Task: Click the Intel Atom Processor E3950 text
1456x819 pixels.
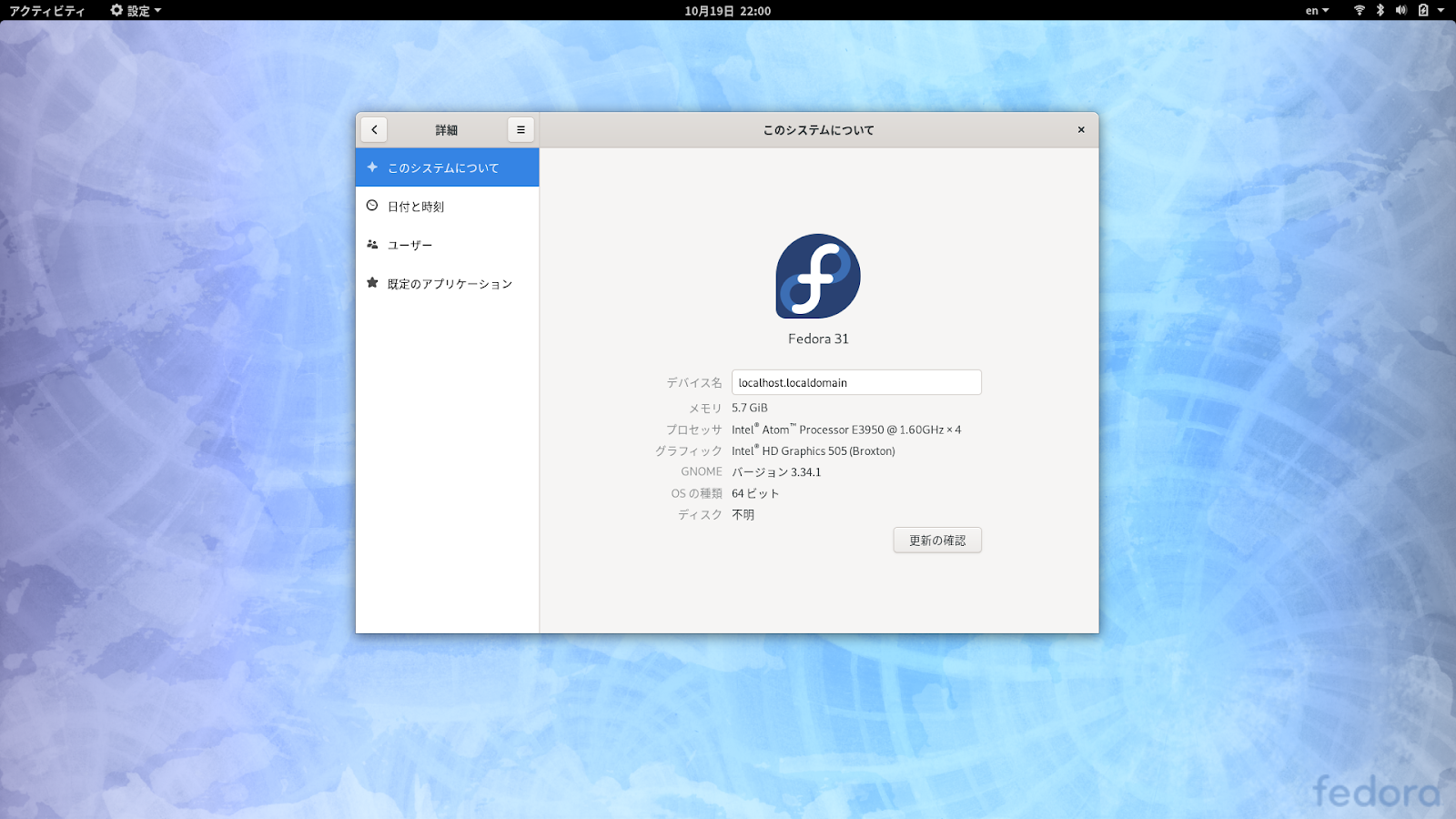Action: click(846, 430)
